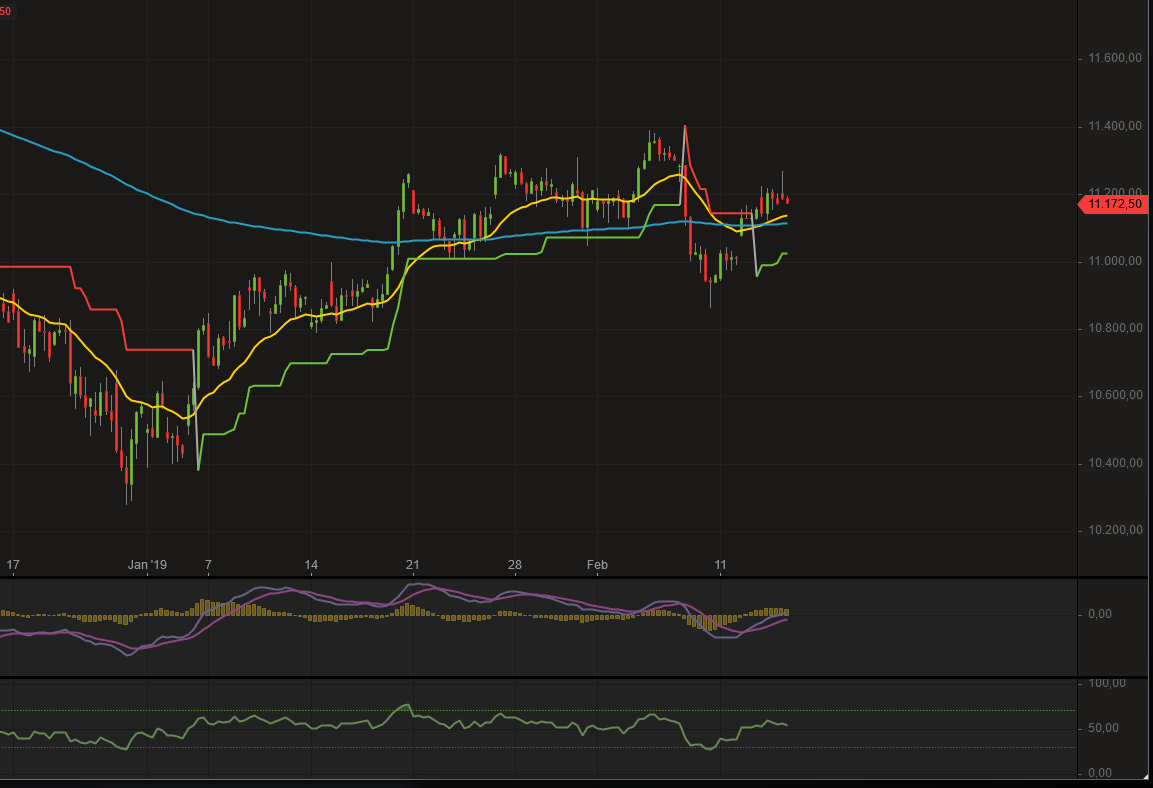Select the 10.800,00 price axis label
The width and height of the screenshot is (1153, 788).
point(1115,328)
